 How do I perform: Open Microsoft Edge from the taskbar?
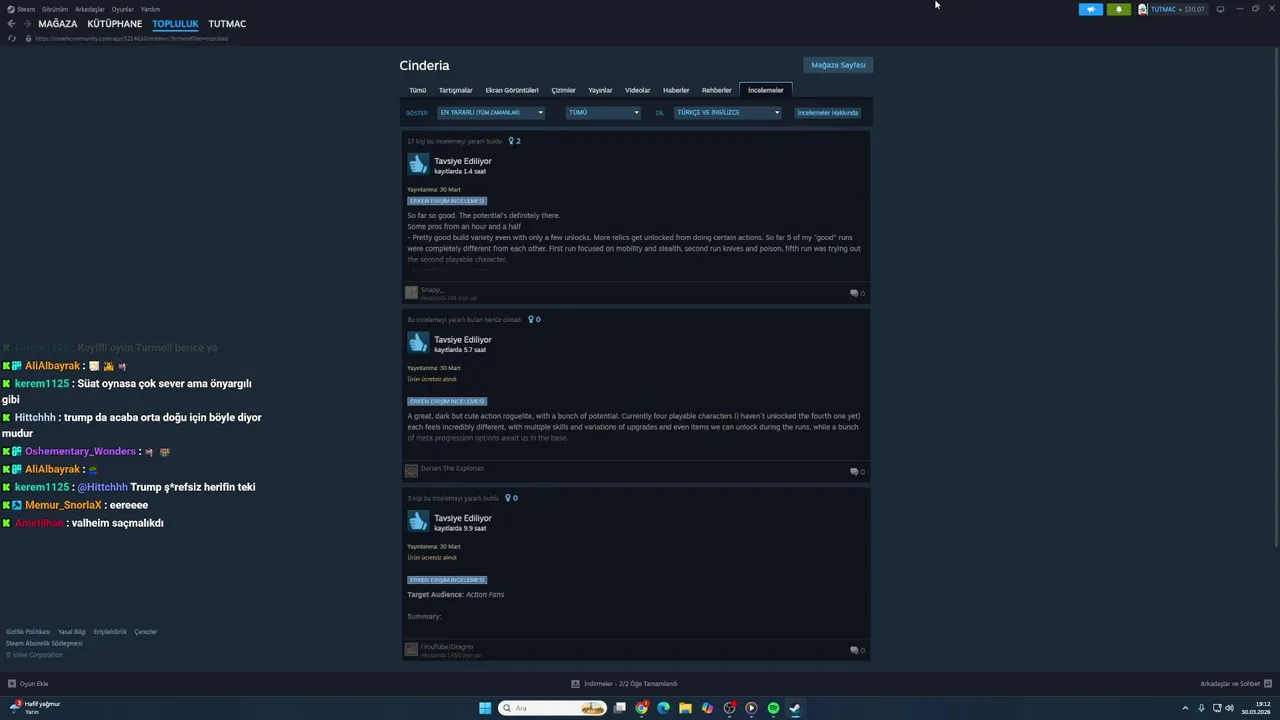click(663, 708)
